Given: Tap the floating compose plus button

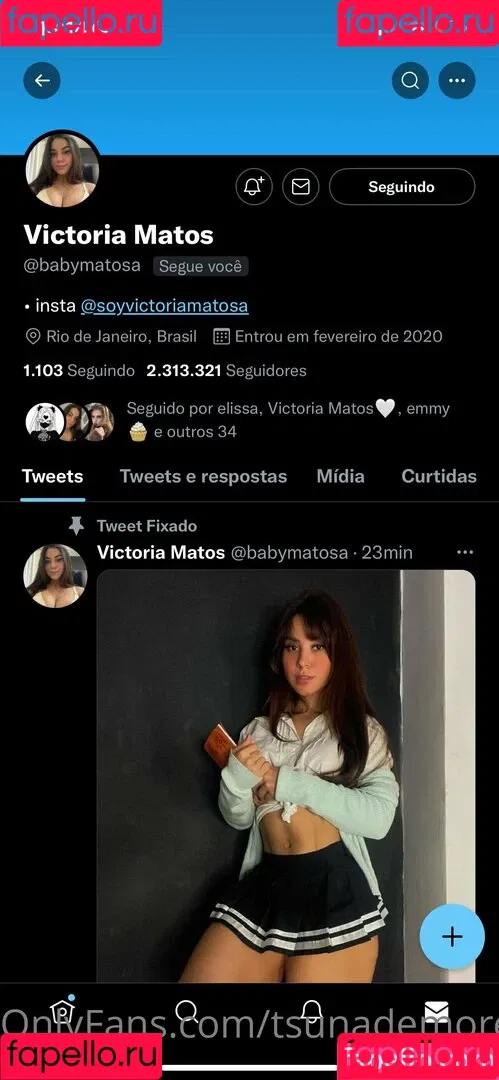Looking at the screenshot, I should [452, 936].
